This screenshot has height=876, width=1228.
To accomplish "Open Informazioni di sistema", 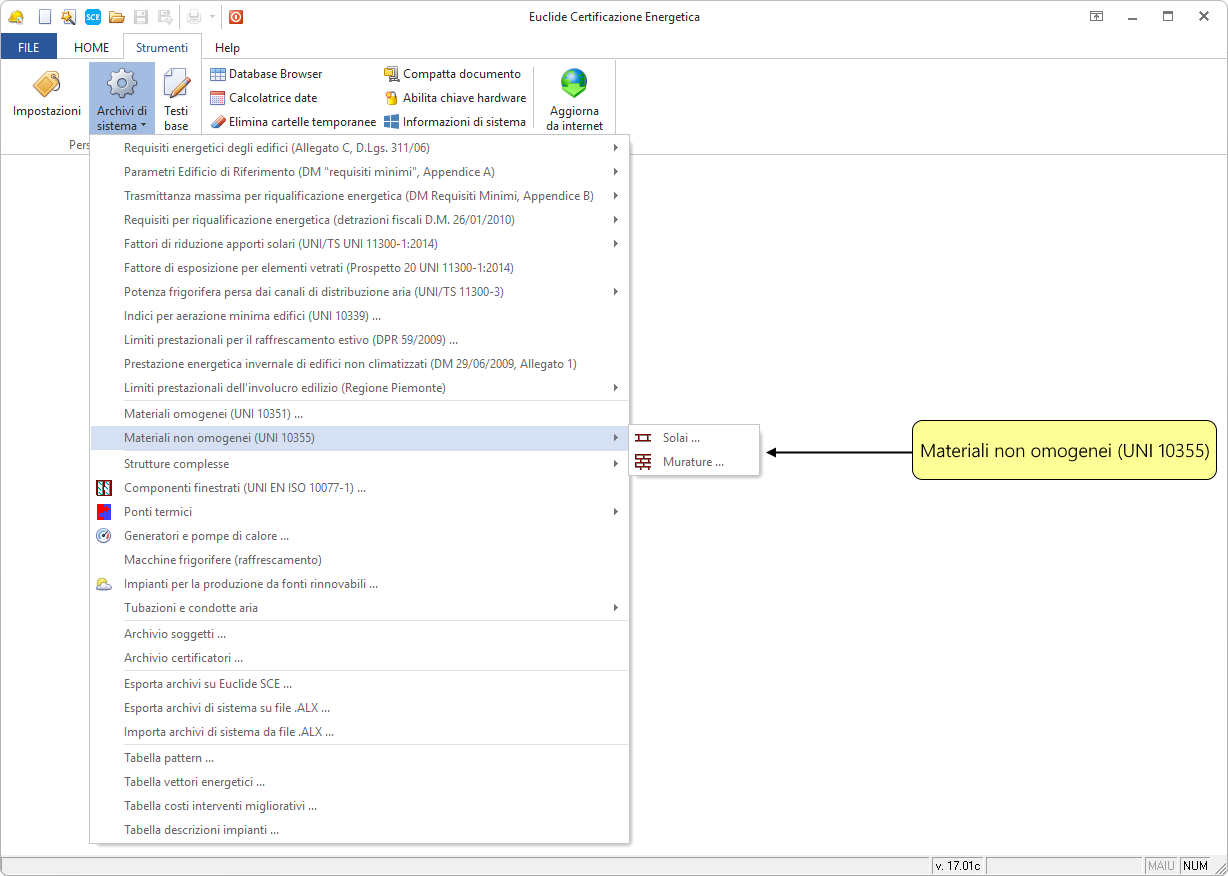I will [455, 122].
